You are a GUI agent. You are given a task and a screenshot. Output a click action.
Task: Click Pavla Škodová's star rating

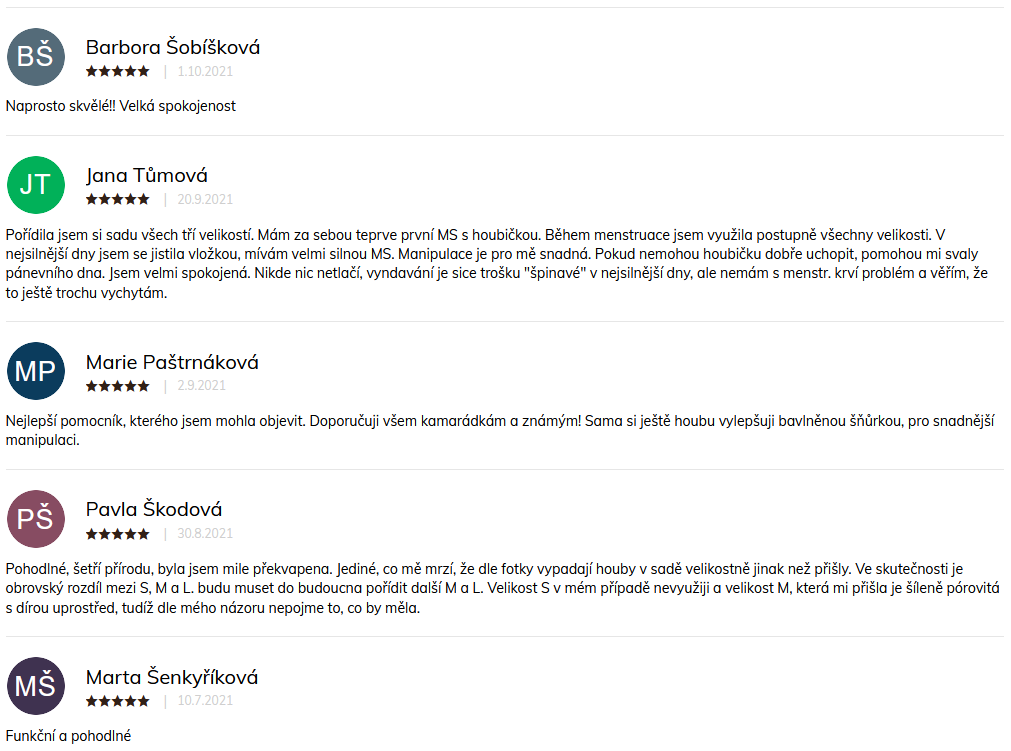[117, 533]
